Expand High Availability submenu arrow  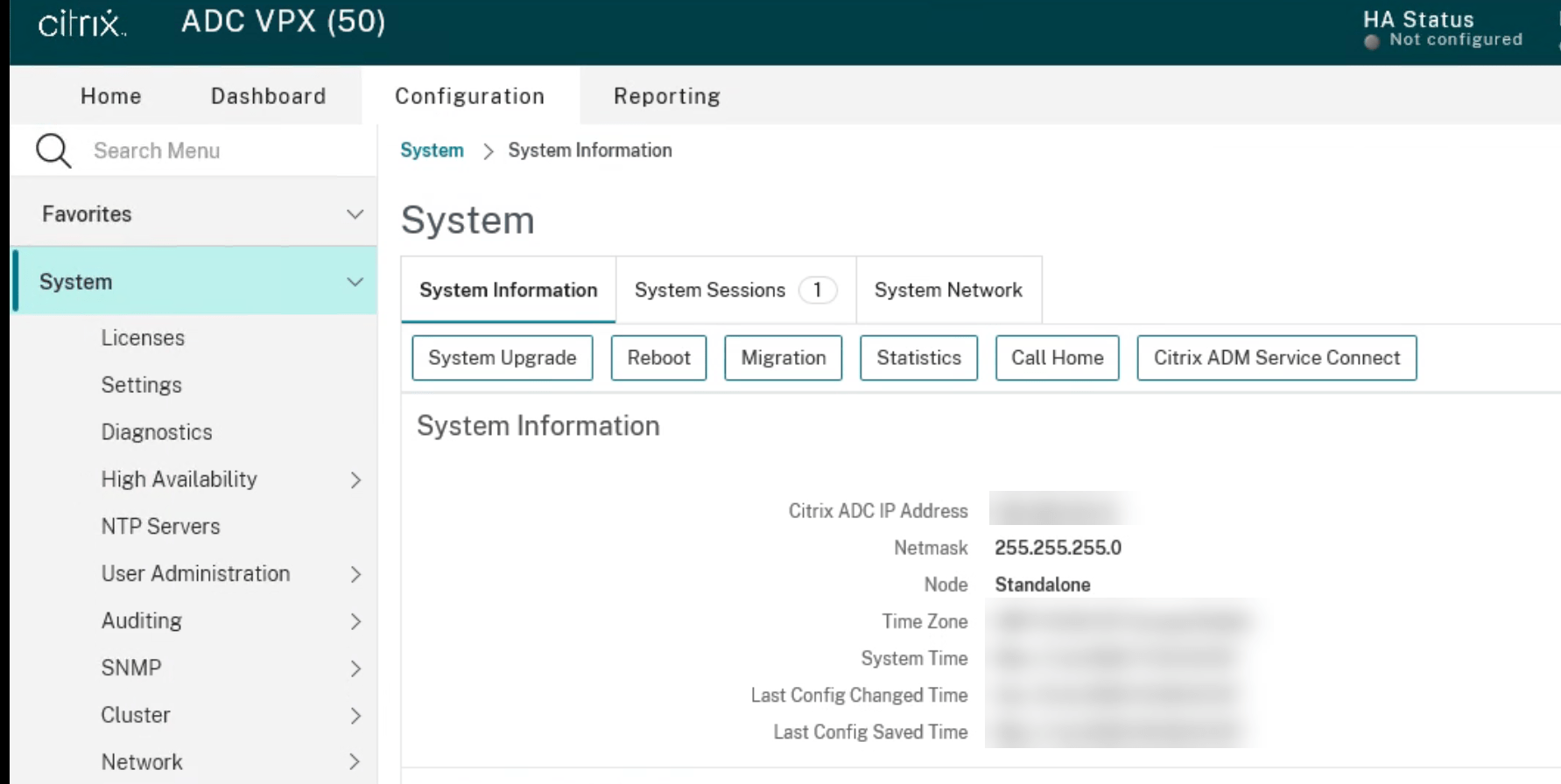(355, 479)
